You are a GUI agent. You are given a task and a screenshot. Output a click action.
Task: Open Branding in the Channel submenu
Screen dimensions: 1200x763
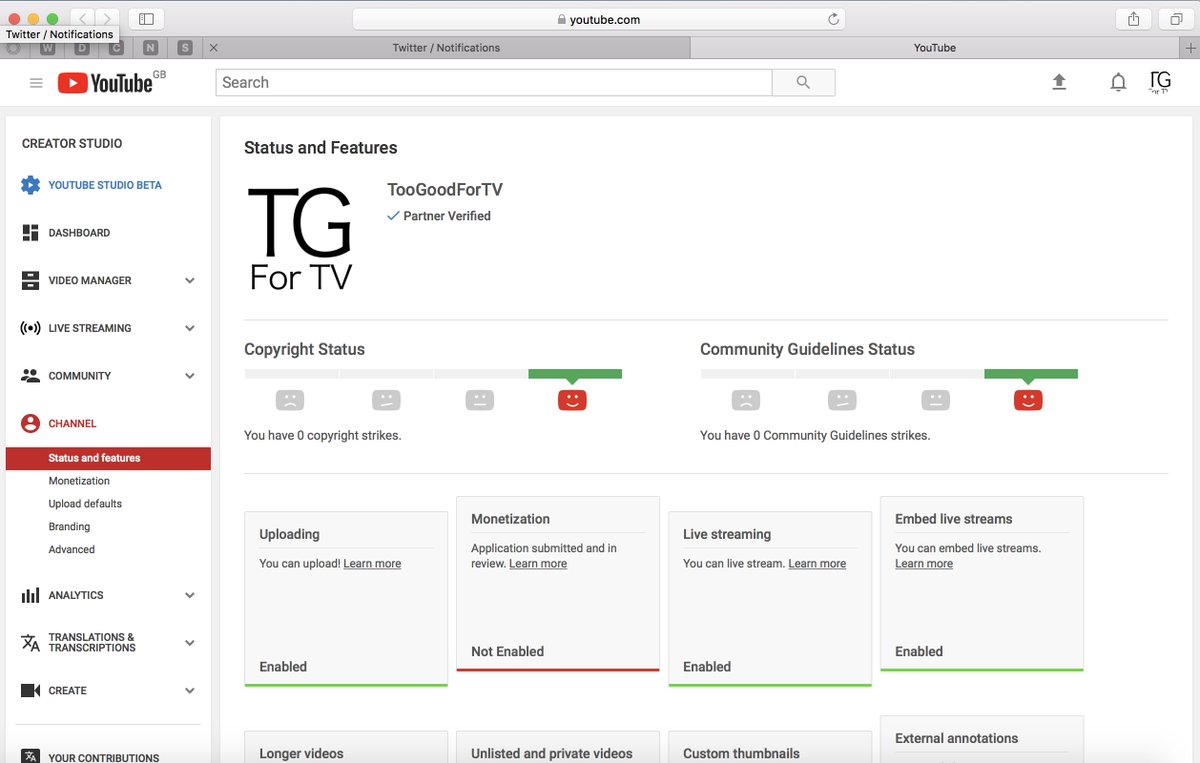pyautogui.click(x=69, y=527)
